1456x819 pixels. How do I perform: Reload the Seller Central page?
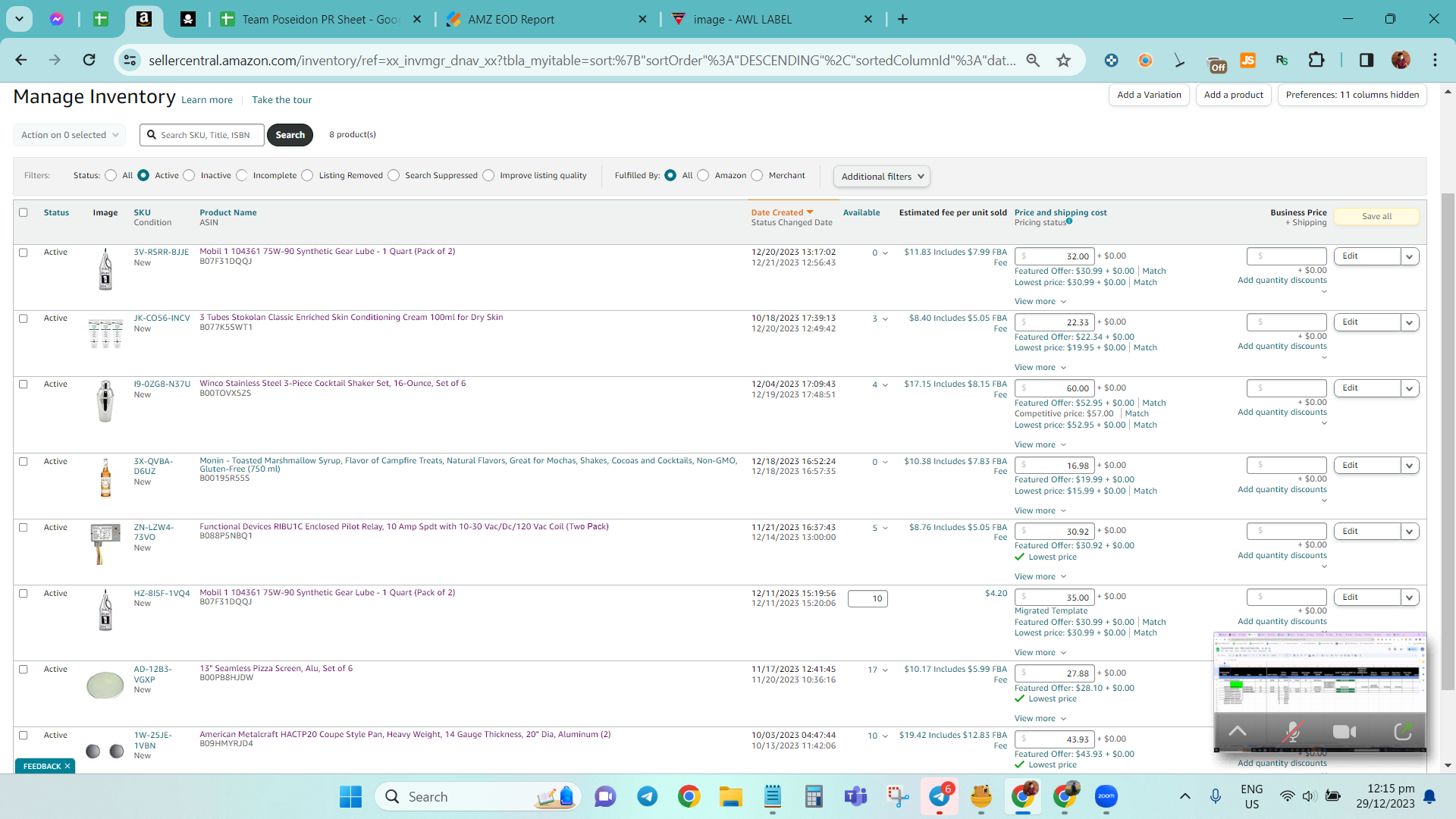[89, 60]
